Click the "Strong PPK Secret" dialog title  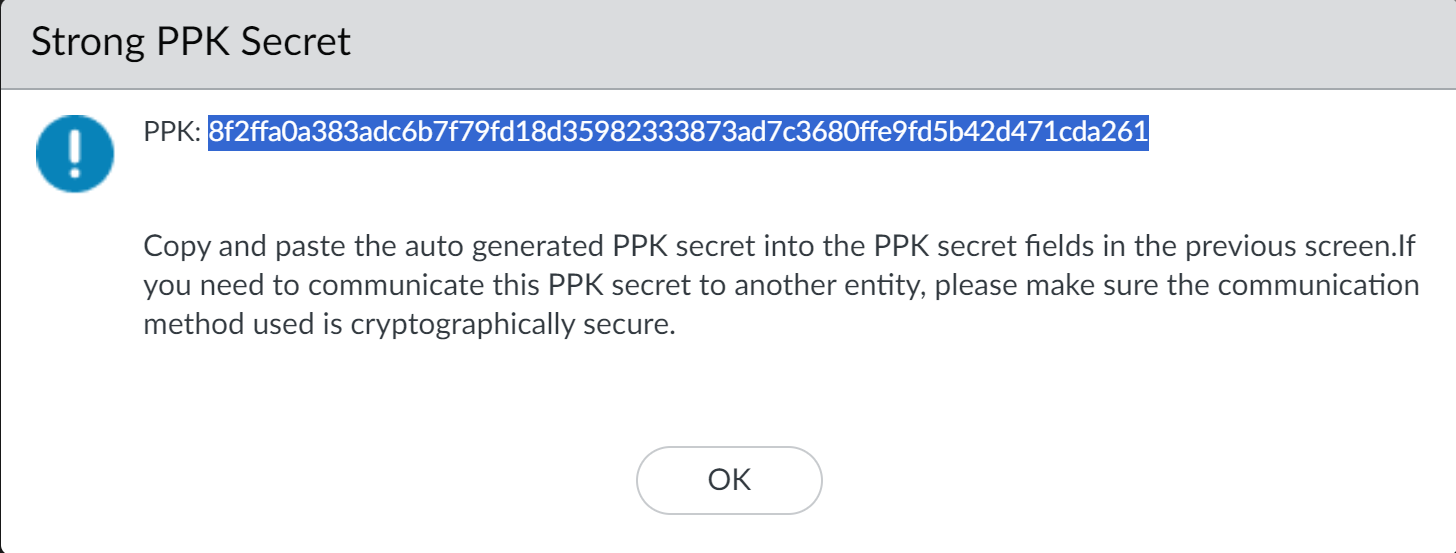click(191, 42)
